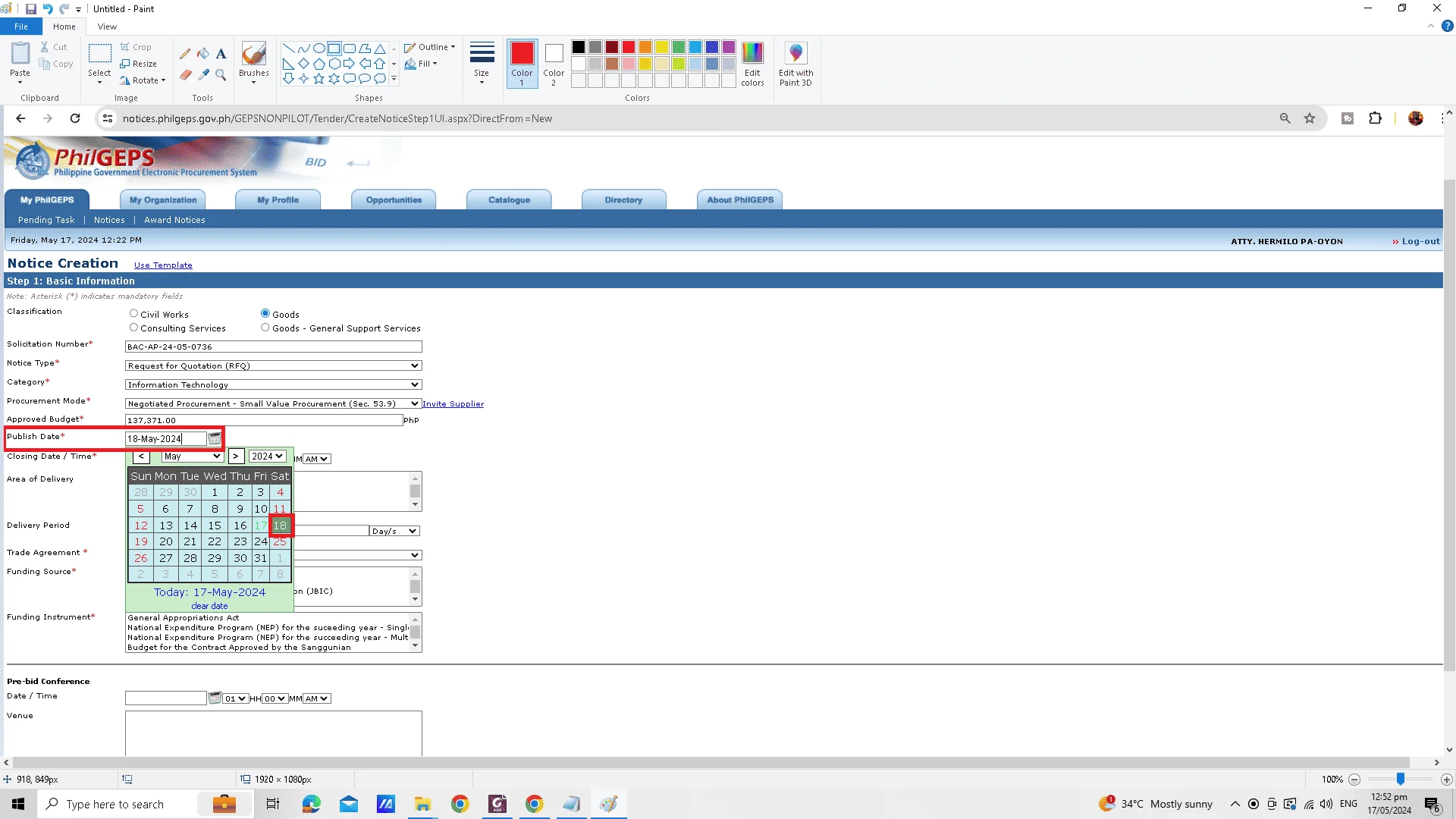
Task: Open the Outline dropdown in Shapes
Action: click(x=430, y=47)
